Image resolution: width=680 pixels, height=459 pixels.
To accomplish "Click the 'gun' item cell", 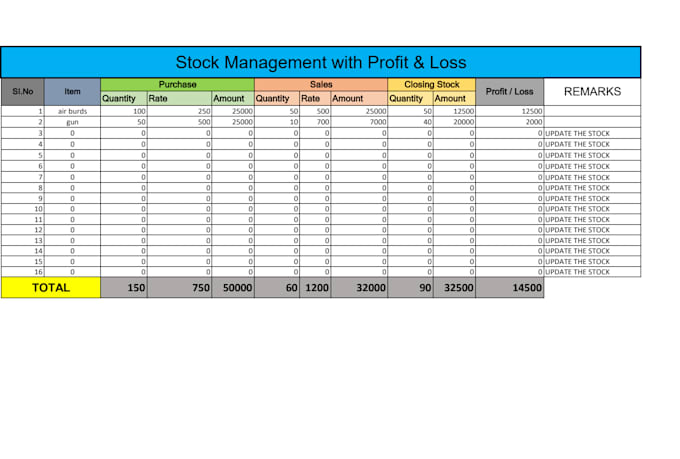I will [x=72, y=122].
